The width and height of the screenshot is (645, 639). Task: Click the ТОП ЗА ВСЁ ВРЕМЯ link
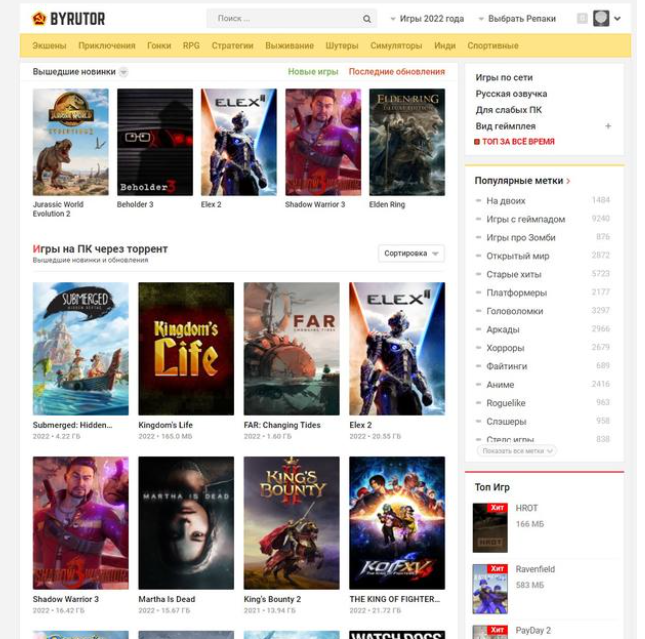tap(518, 142)
